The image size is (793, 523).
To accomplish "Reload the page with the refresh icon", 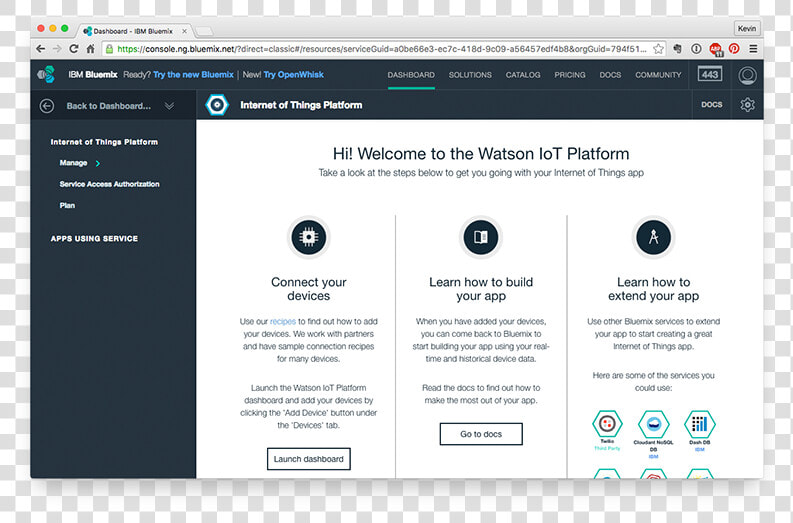I will 74,49.
